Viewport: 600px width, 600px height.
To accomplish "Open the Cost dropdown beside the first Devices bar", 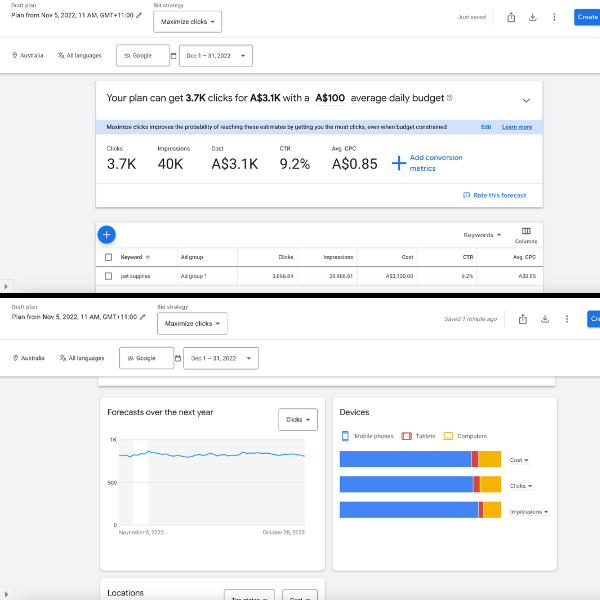I will 519,460.
